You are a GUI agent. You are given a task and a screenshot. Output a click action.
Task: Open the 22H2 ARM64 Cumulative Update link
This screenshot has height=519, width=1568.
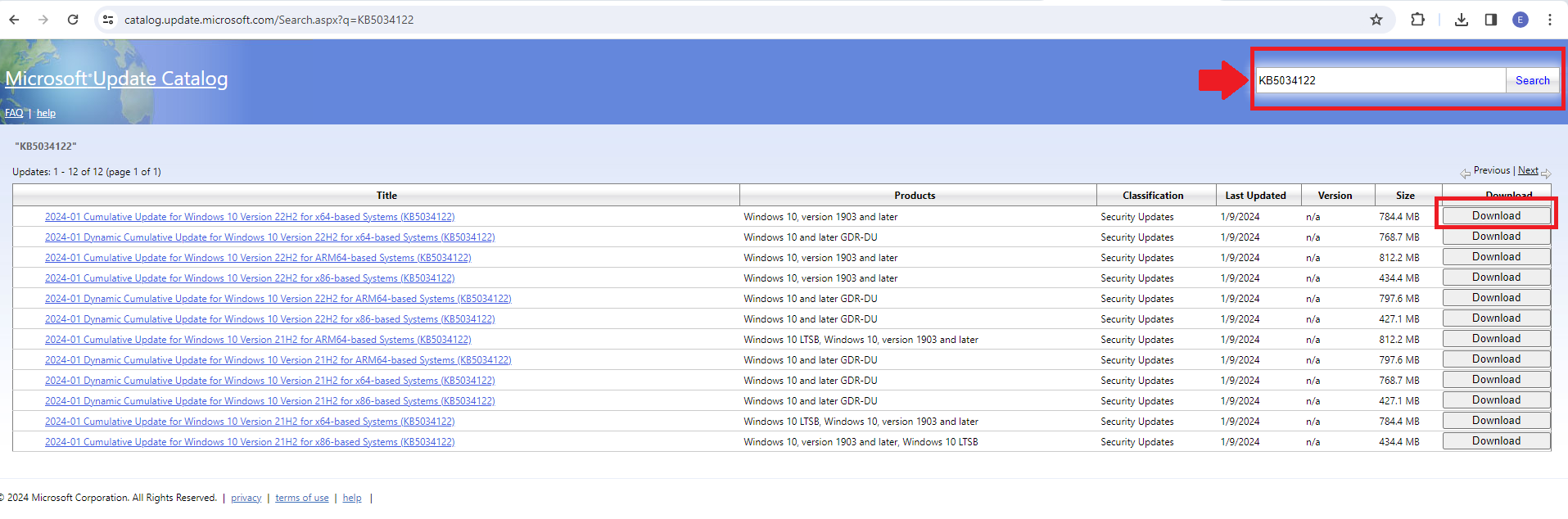point(258,258)
